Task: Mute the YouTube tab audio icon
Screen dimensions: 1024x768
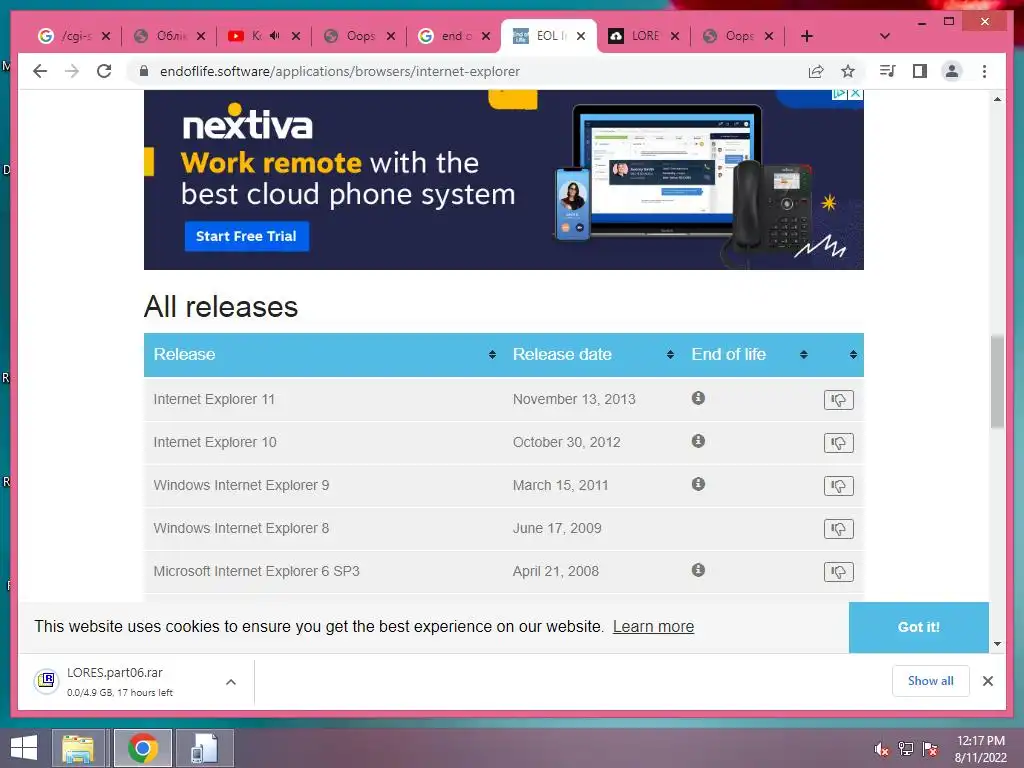Action: point(275,36)
